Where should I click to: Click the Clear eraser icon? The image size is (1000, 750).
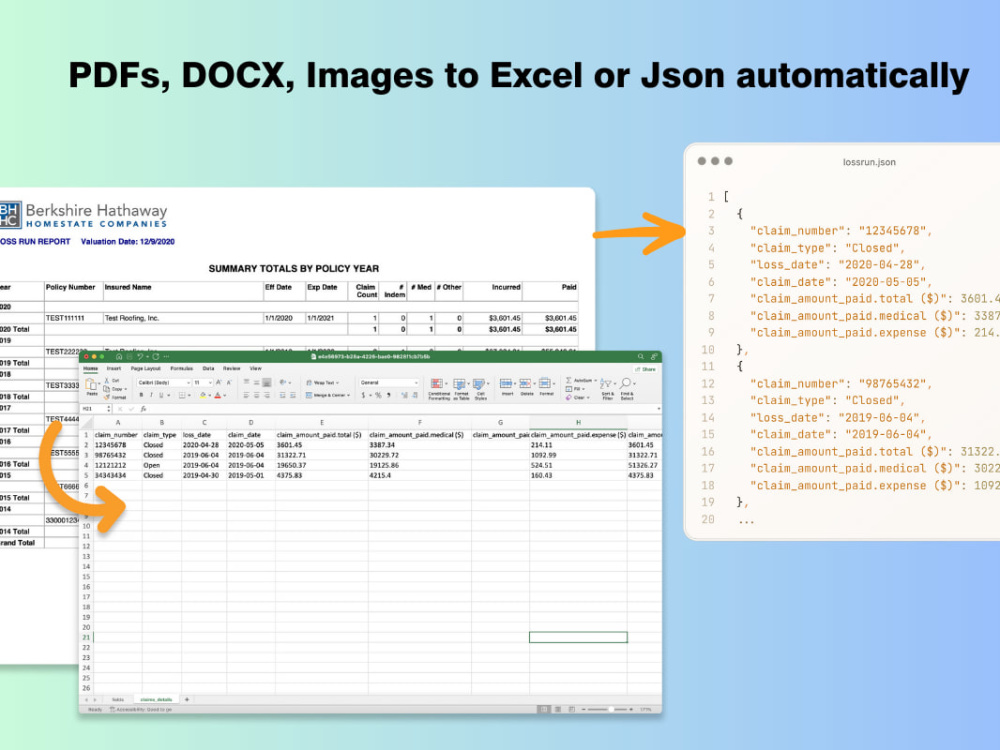(x=568, y=397)
